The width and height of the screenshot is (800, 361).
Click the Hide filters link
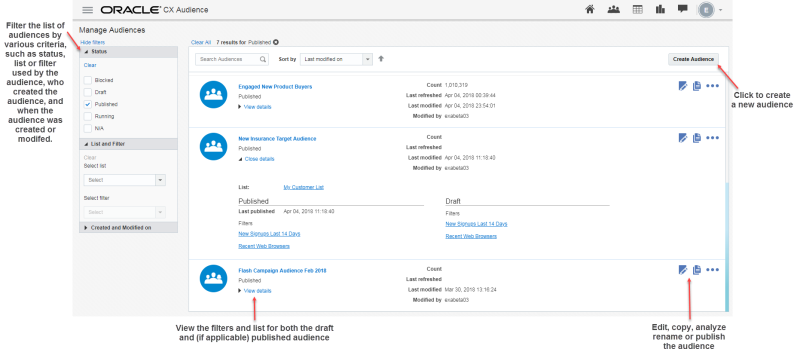(92, 42)
